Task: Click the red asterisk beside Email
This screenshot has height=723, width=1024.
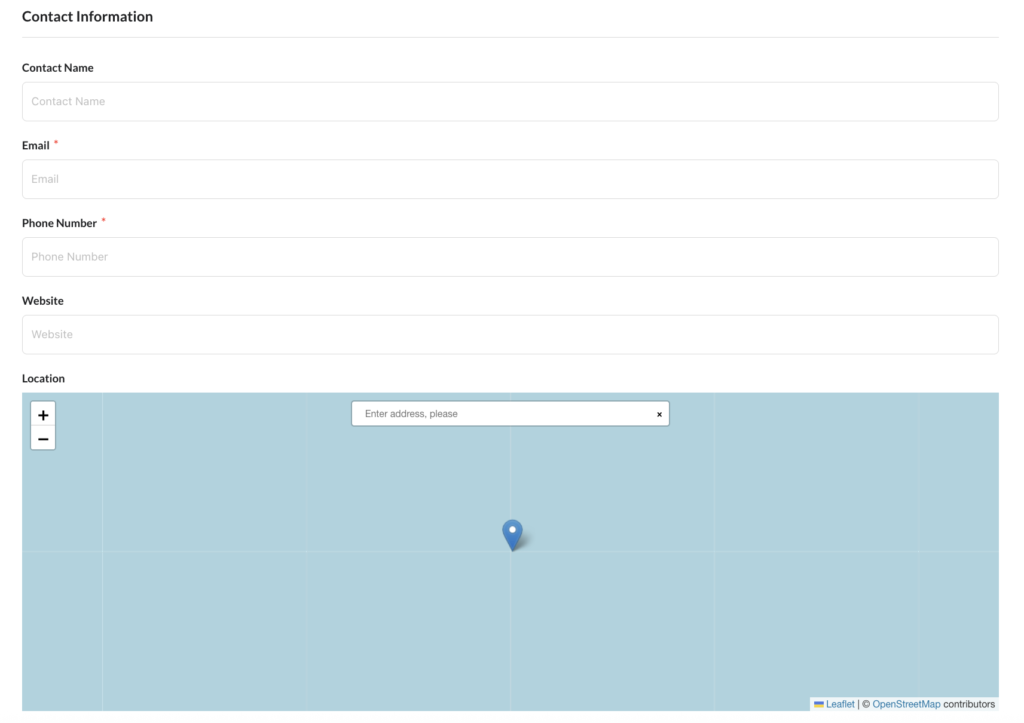Action: point(56,143)
